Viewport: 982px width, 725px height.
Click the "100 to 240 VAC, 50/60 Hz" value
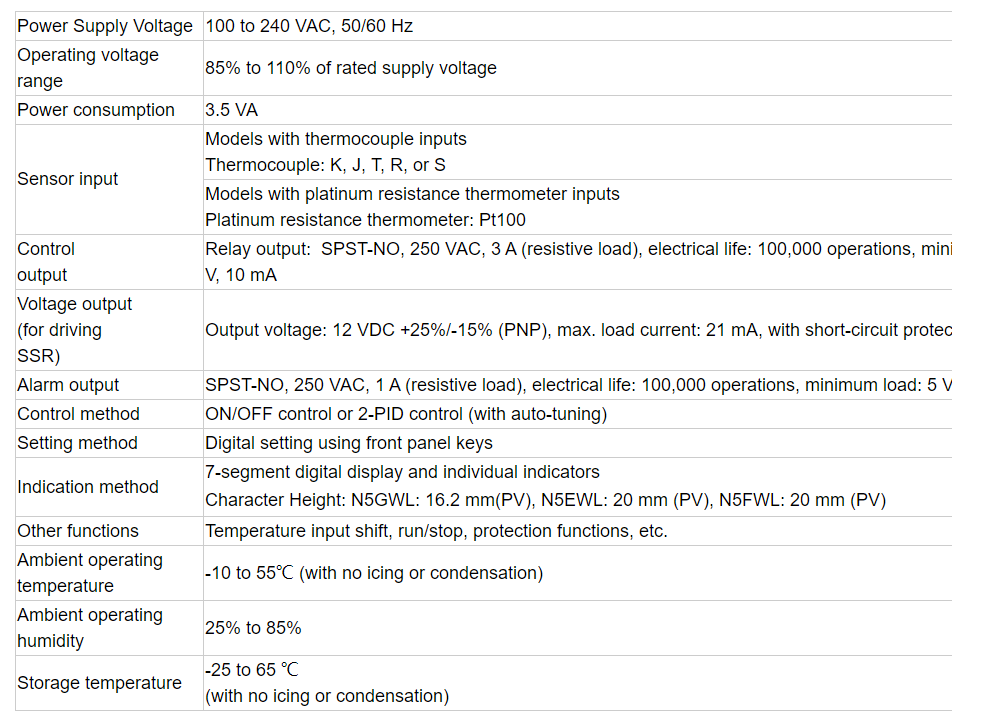coord(309,26)
